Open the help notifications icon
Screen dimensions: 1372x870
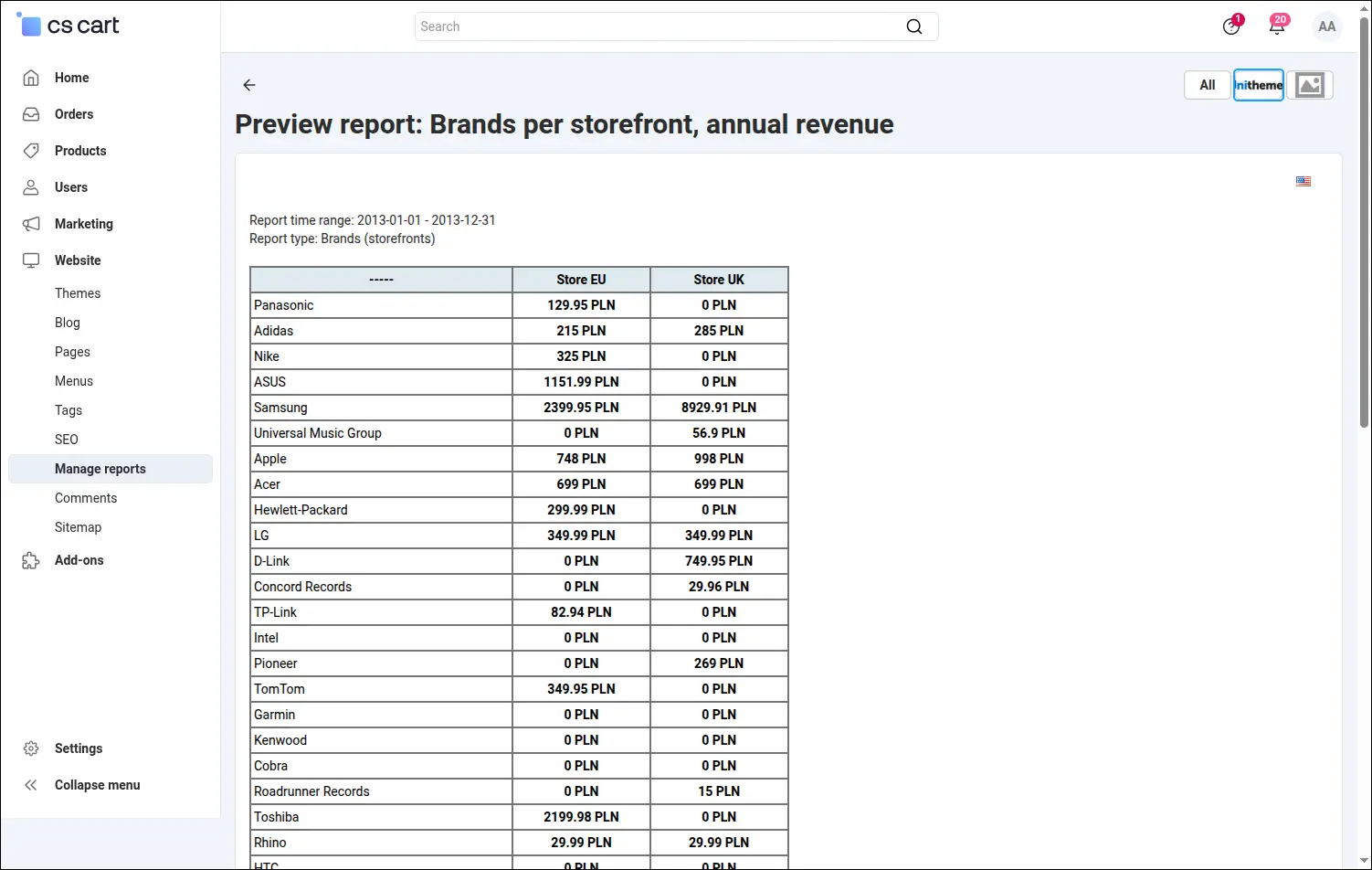tap(1232, 26)
